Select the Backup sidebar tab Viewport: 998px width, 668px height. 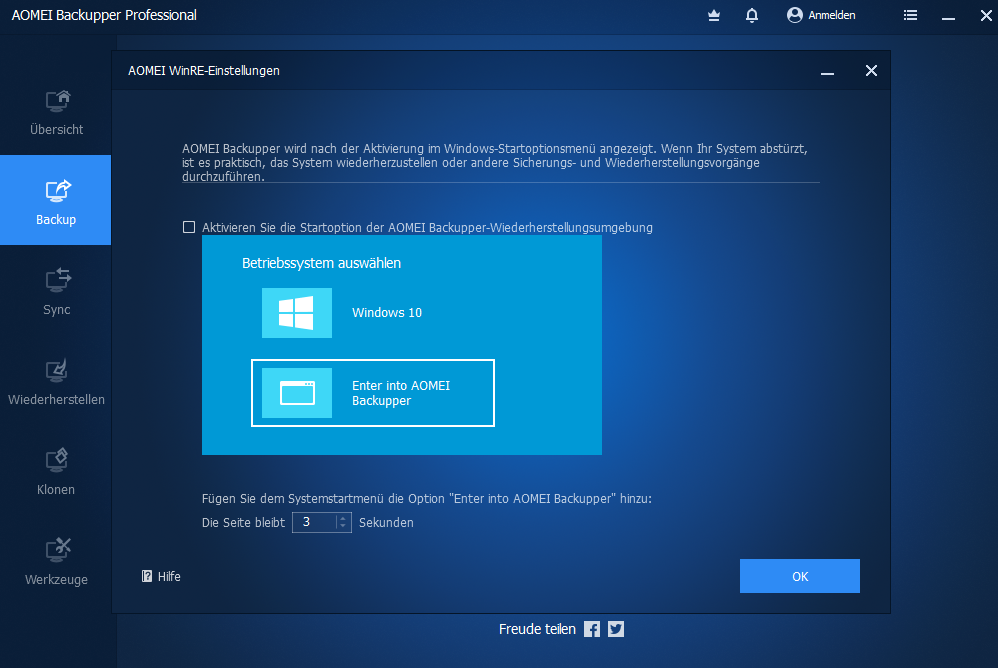pyautogui.click(x=56, y=200)
